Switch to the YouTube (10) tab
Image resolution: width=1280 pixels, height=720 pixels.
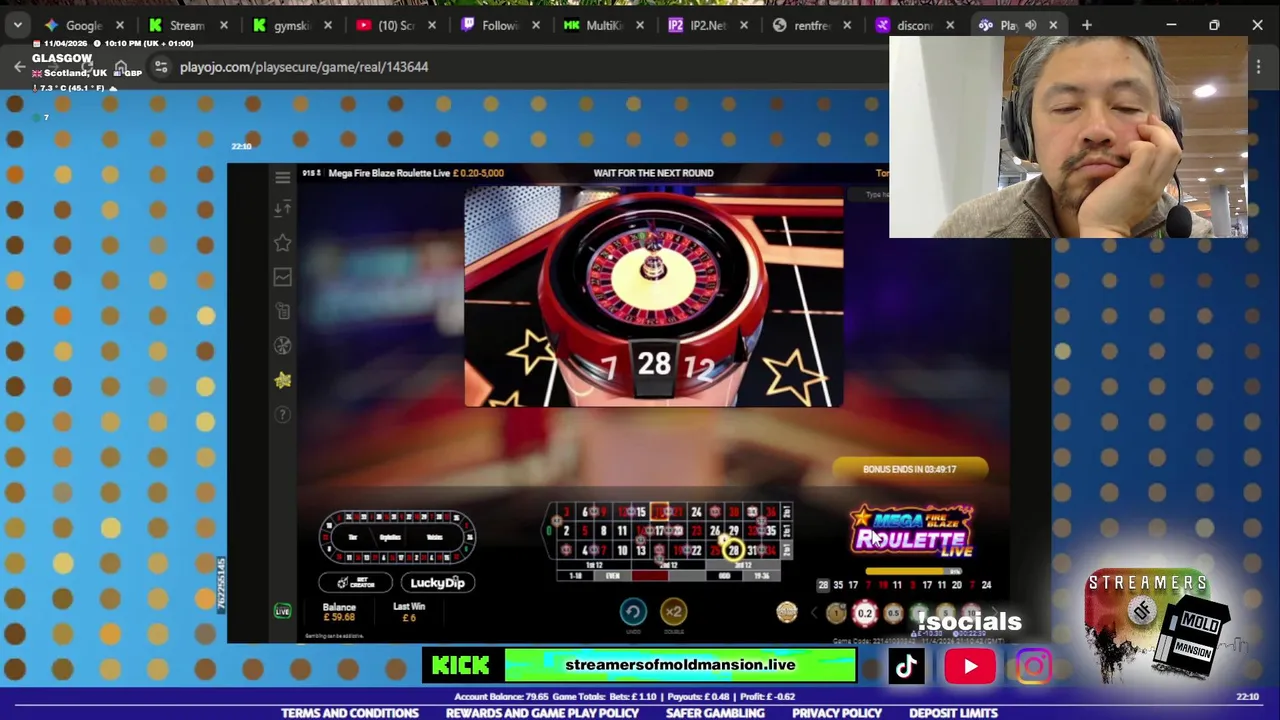tap(394, 25)
